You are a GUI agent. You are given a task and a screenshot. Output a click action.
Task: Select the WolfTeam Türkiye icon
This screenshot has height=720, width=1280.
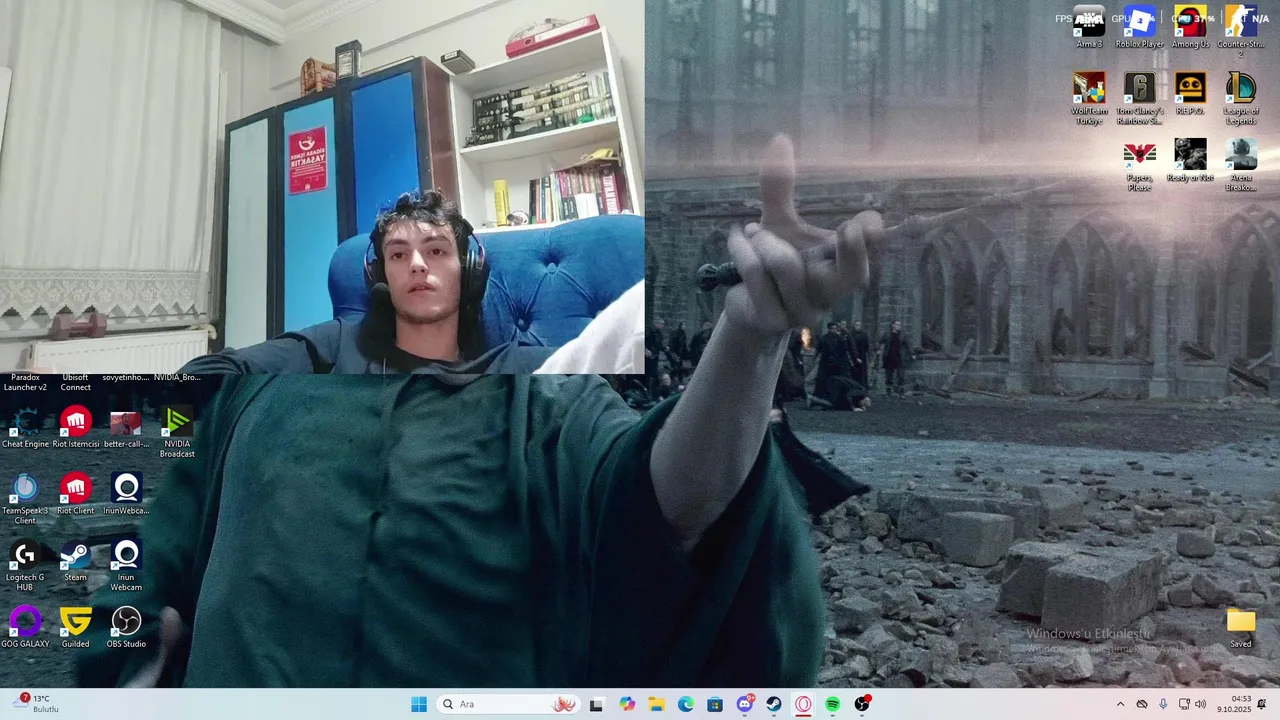tap(1089, 98)
